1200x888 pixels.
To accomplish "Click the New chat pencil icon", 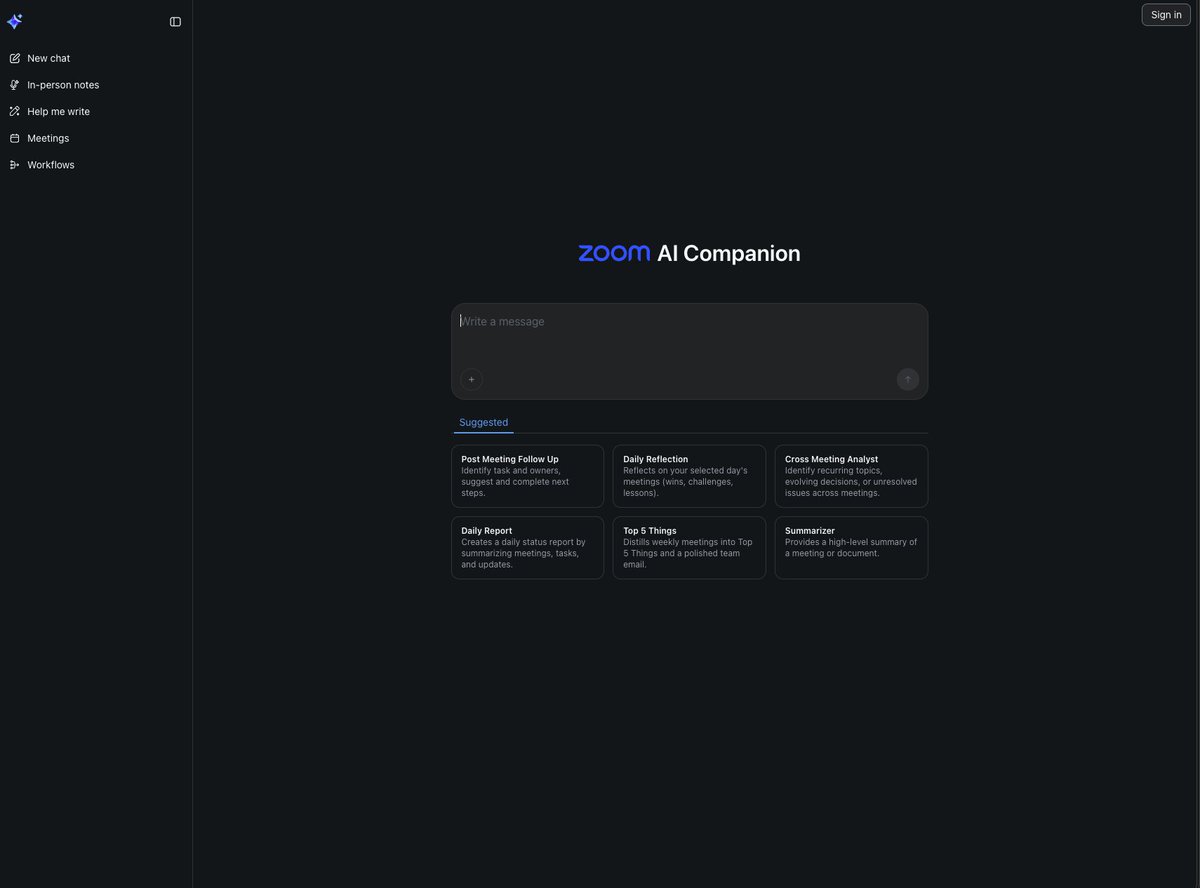I will (x=15, y=58).
